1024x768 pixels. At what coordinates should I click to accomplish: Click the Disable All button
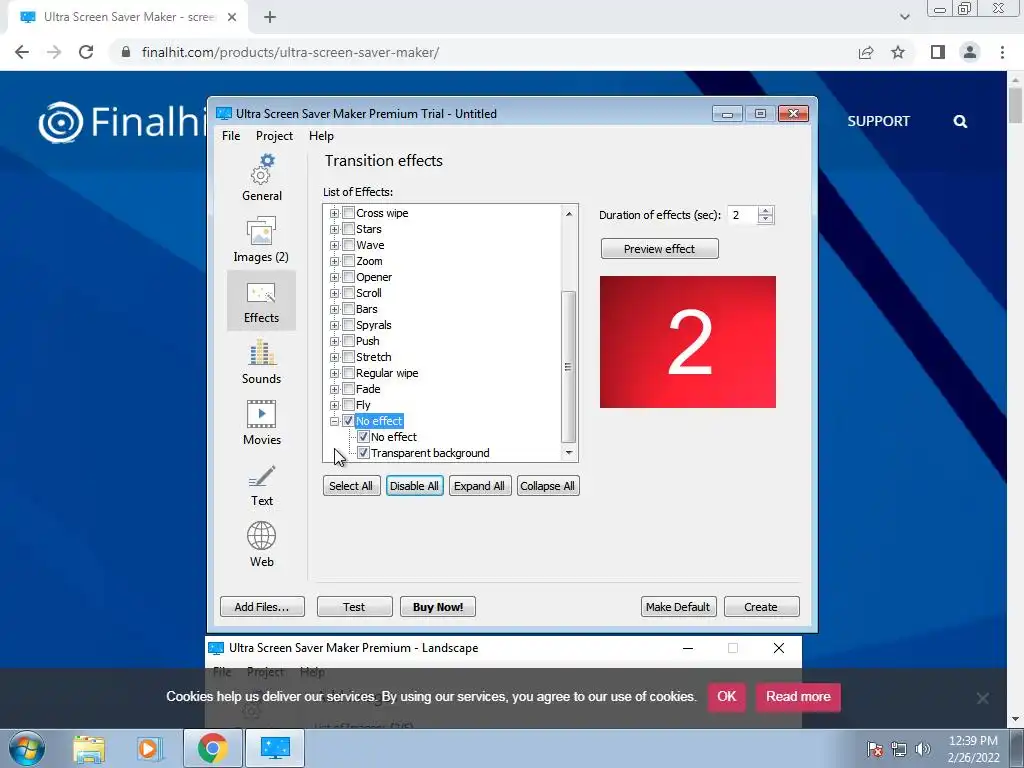coord(415,486)
